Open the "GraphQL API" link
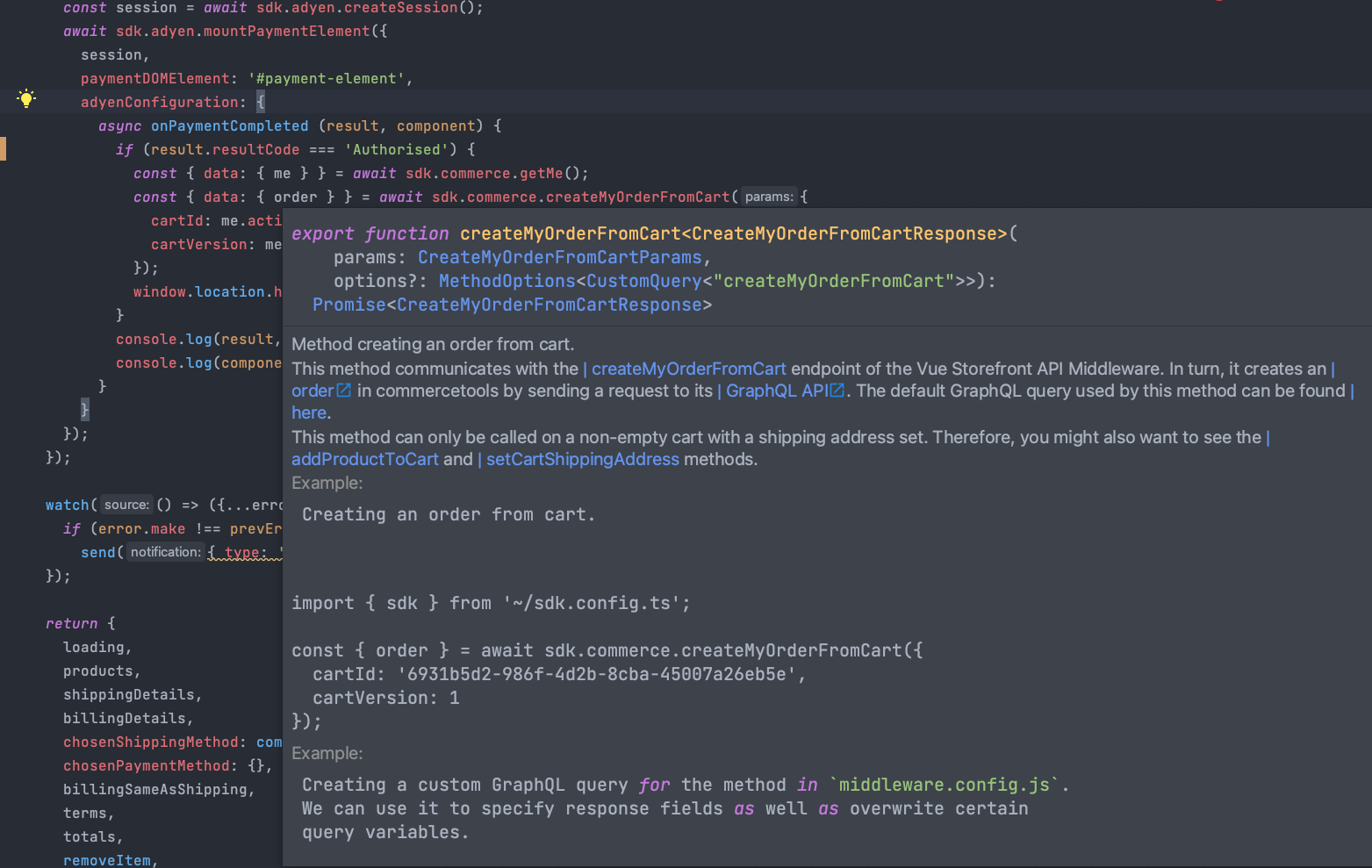The width and height of the screenshot is (1372, 868). pyautogui.click(x=776, y=391)
